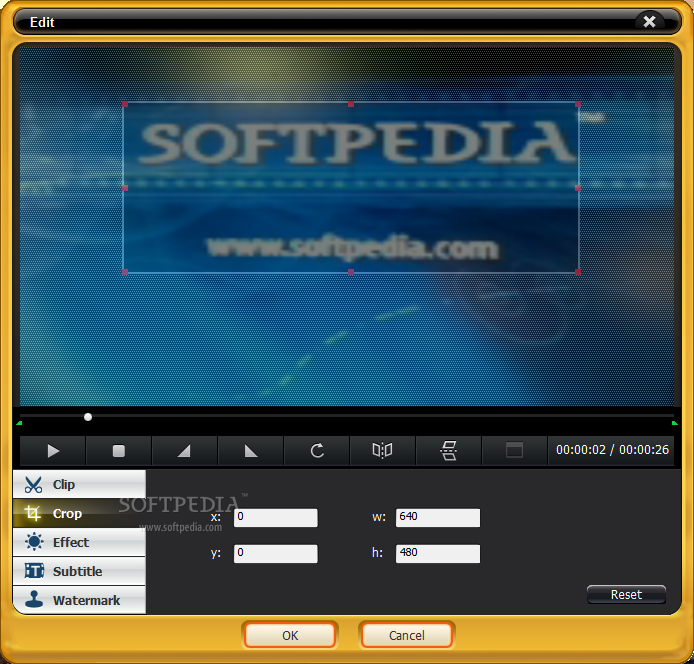The width and height of the screenshot is (694, 664).
Task: Click the crop y position field
Action: (x=275, y=554)
